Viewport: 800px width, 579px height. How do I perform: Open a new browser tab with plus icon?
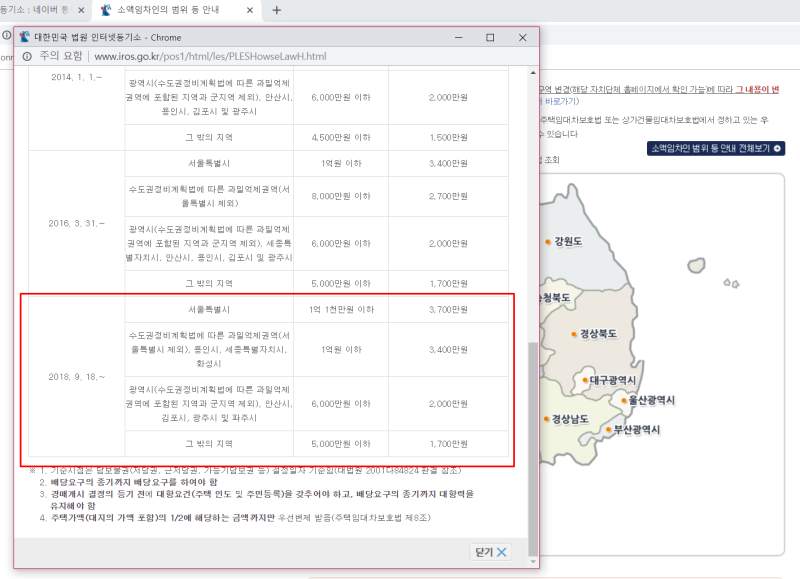[274, 13]
